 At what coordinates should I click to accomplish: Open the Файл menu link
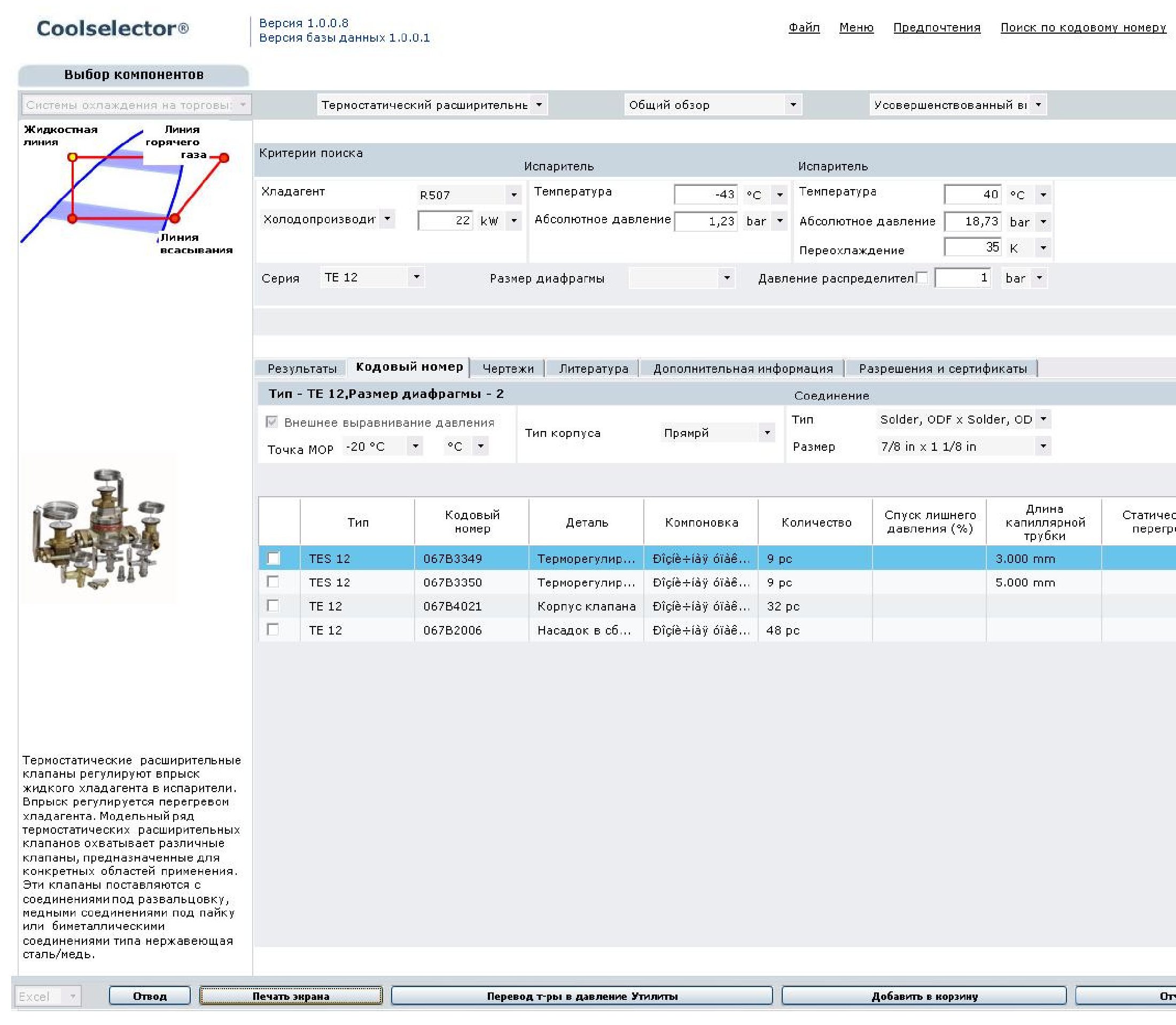804,27
